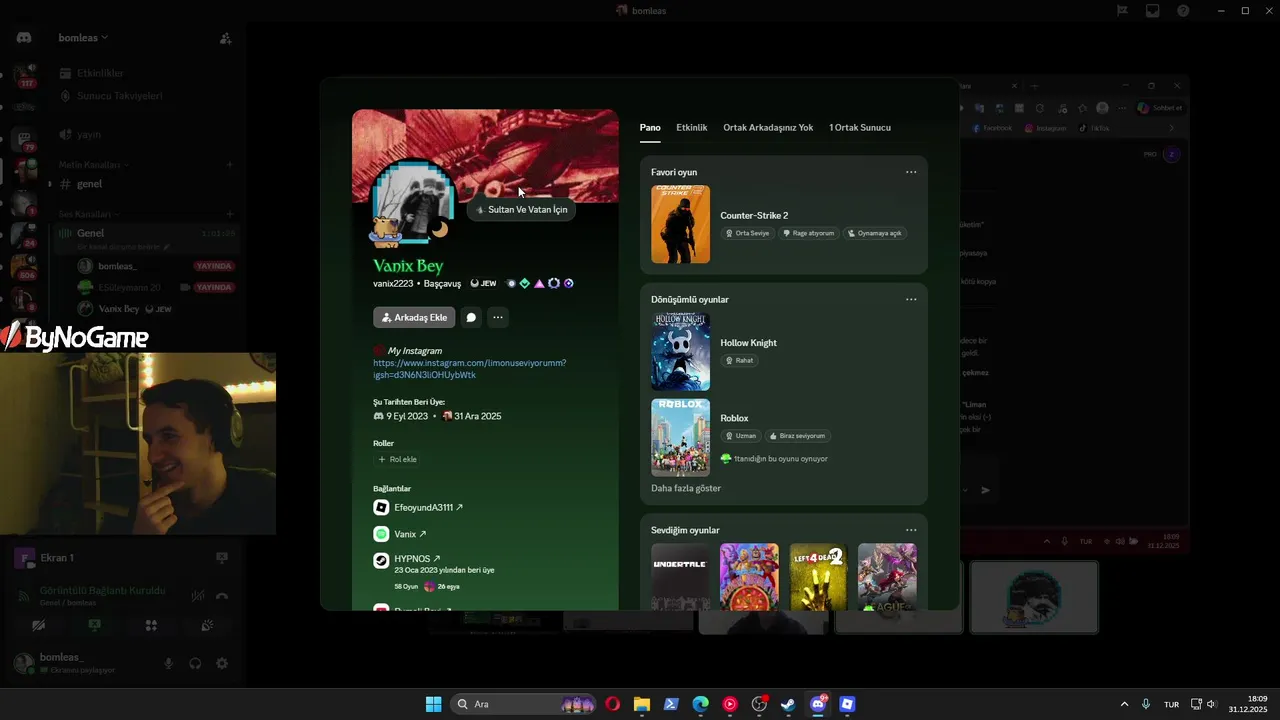Click the Rol ekle button under Roller

pyautogui.click(x=398, y=459)
